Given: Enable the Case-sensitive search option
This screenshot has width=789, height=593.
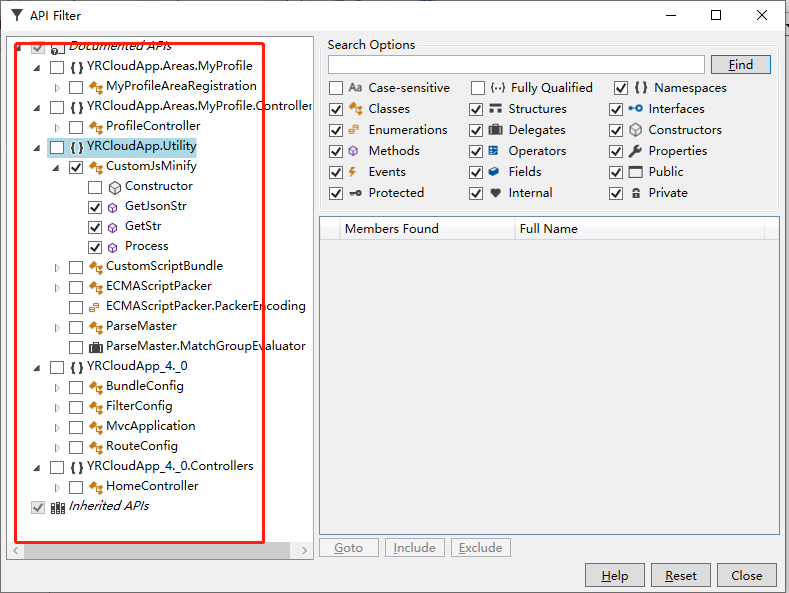Looking at the screenshot, I should 336,88.
